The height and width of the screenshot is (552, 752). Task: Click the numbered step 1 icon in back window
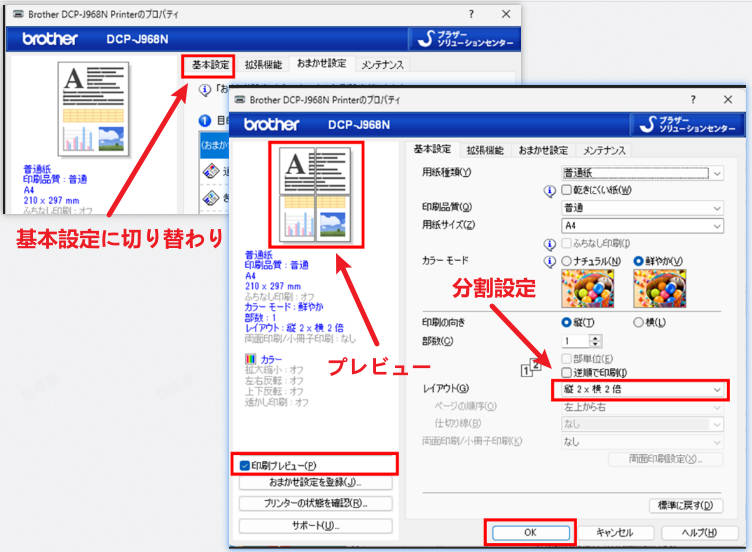pos(205,121)
